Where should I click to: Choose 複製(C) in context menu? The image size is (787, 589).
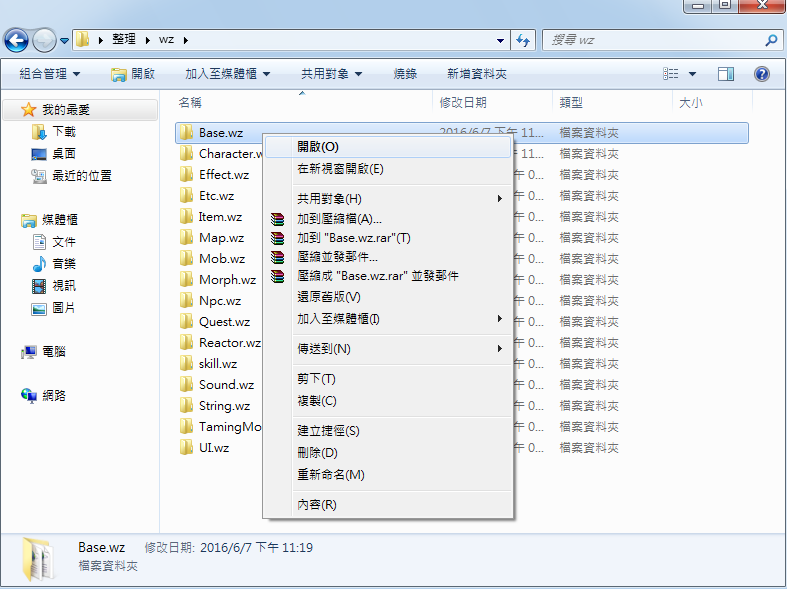(387, 401)
